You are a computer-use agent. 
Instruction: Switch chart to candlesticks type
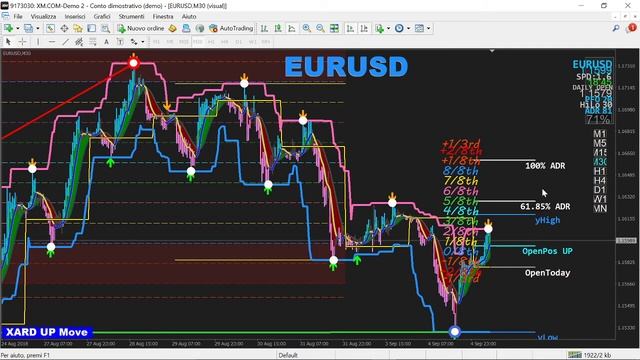278,28
